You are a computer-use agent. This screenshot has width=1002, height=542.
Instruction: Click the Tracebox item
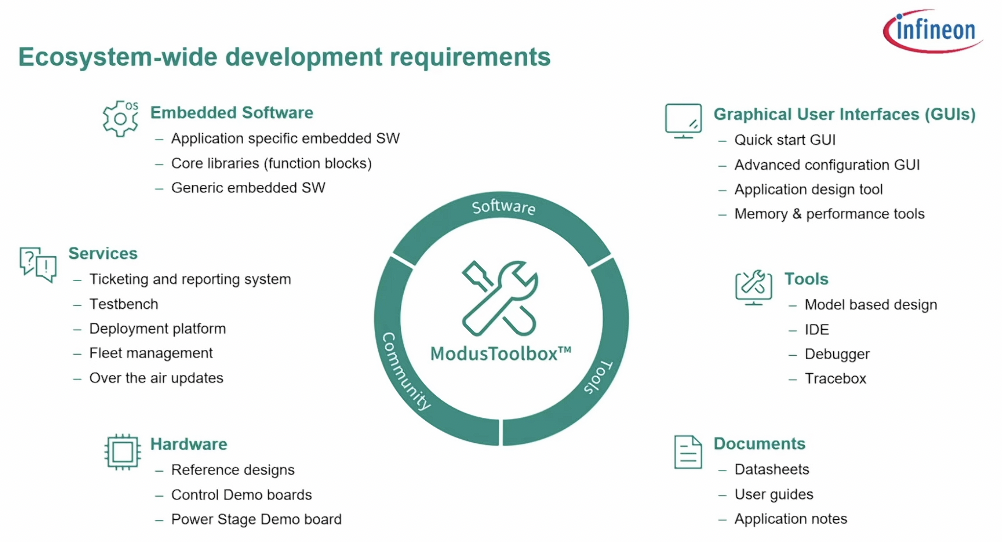[x=835, y=378]
